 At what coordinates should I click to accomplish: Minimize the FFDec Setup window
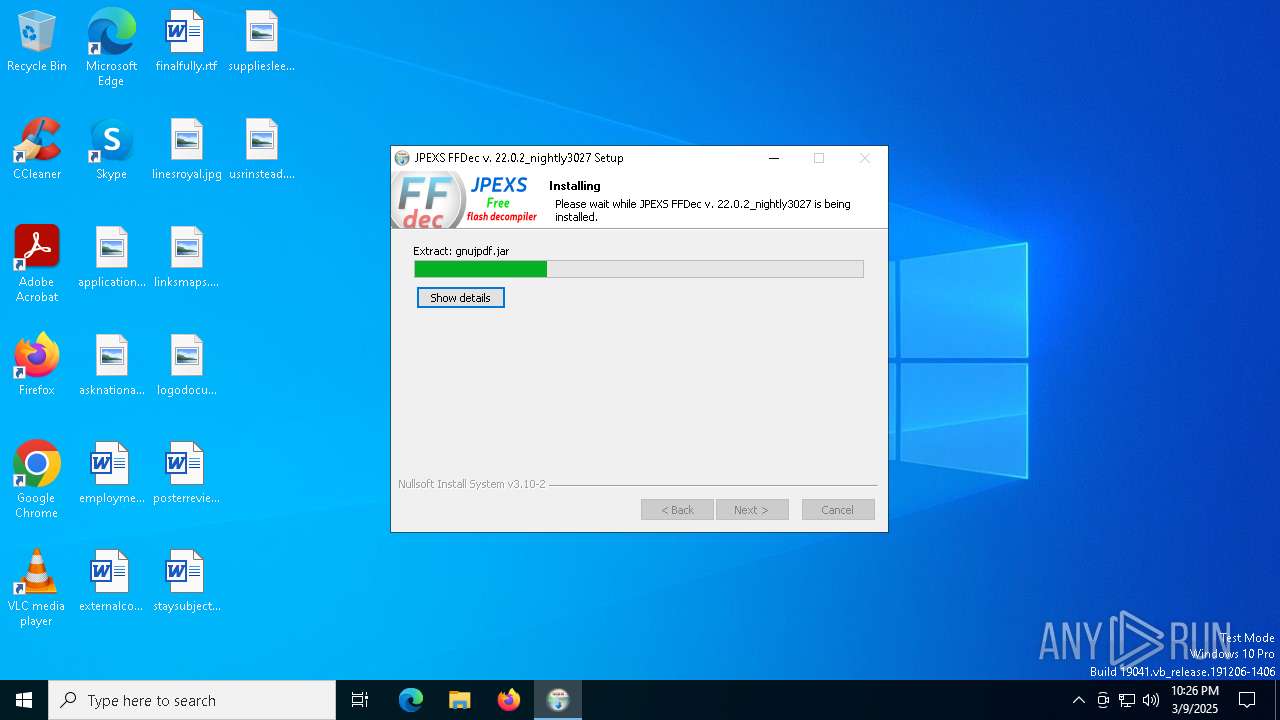(774, 158)
